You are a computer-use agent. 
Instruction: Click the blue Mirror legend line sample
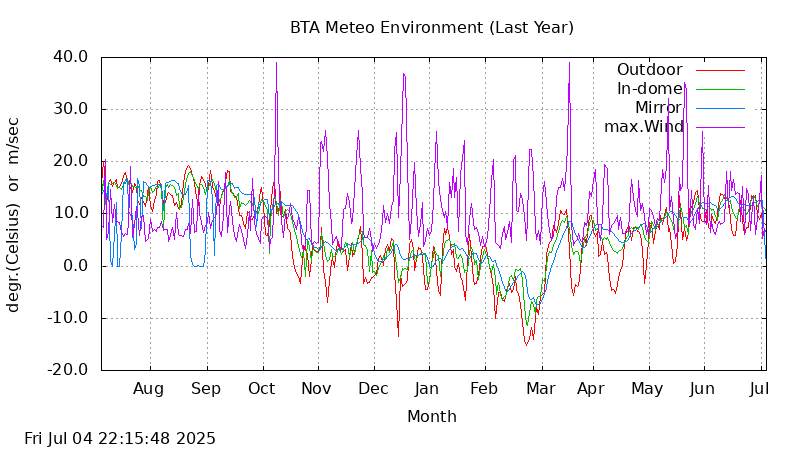click(x=720, y=108)
